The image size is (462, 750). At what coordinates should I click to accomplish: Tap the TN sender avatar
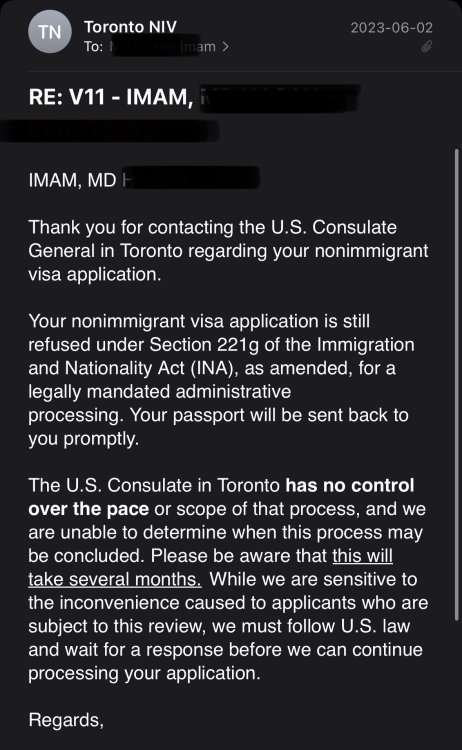50,32
